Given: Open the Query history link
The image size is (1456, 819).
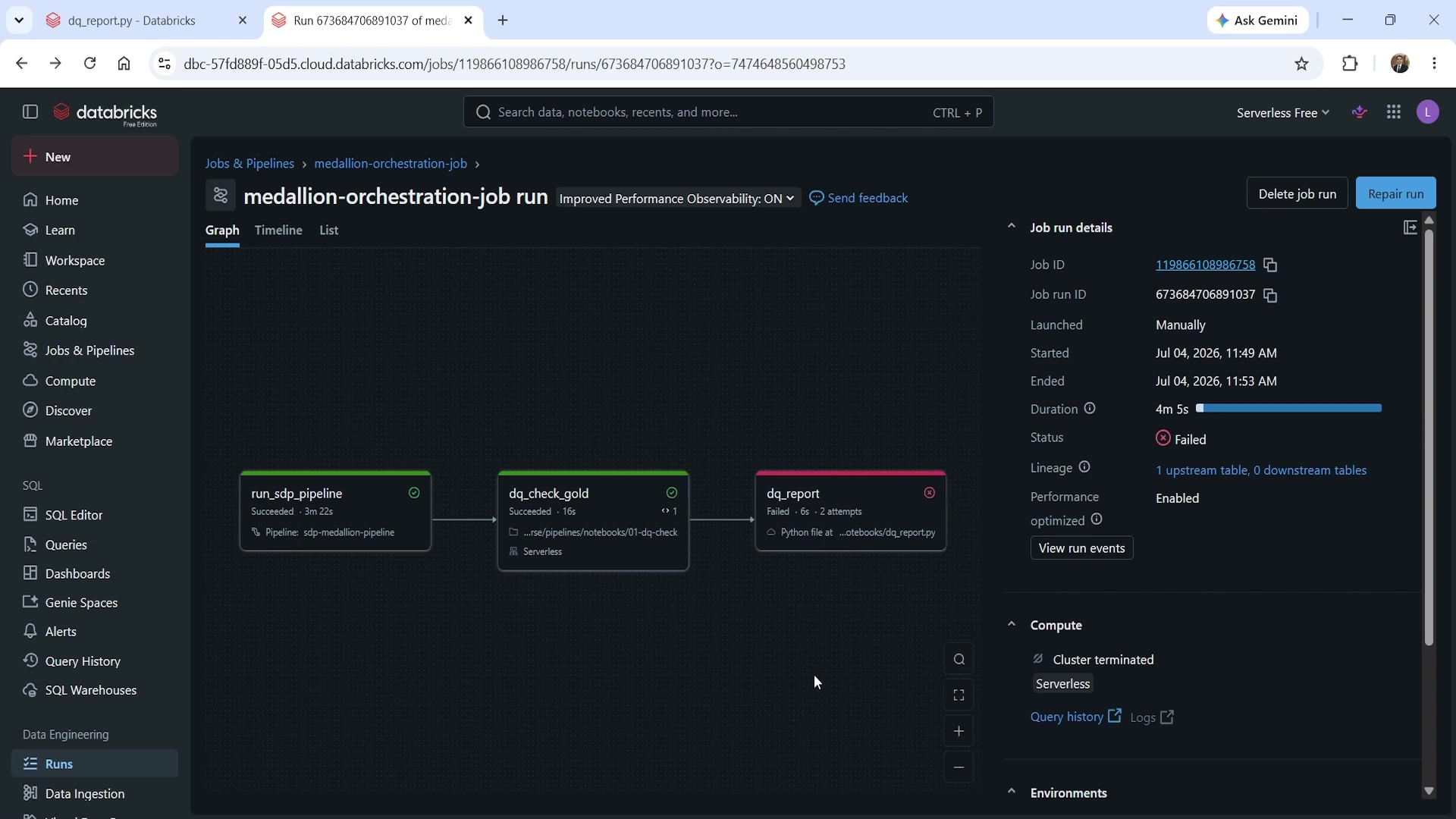Looking at the screenshot, I should (x=1075, y=717).
